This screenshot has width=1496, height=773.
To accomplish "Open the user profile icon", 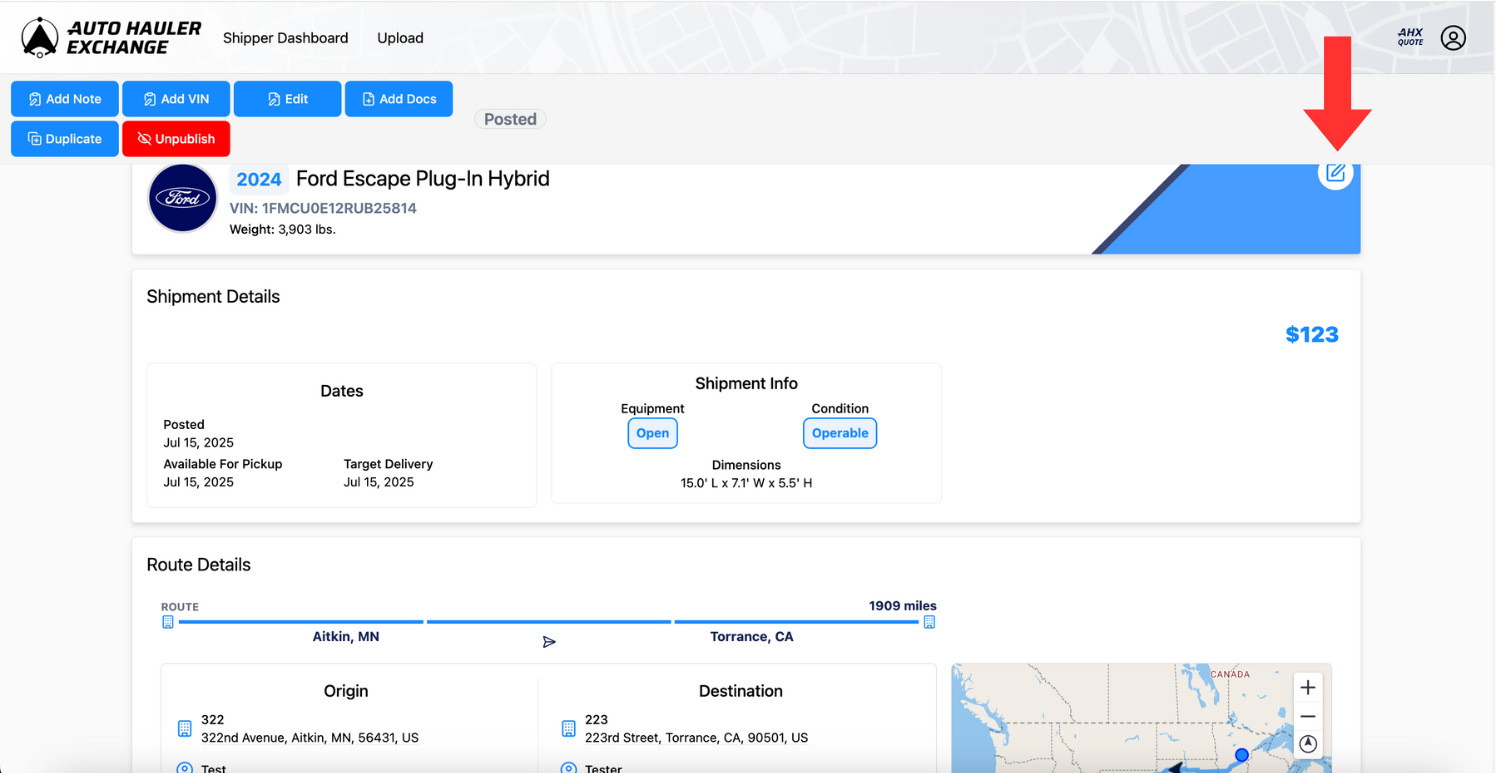I will click(x=1453, y=38).
